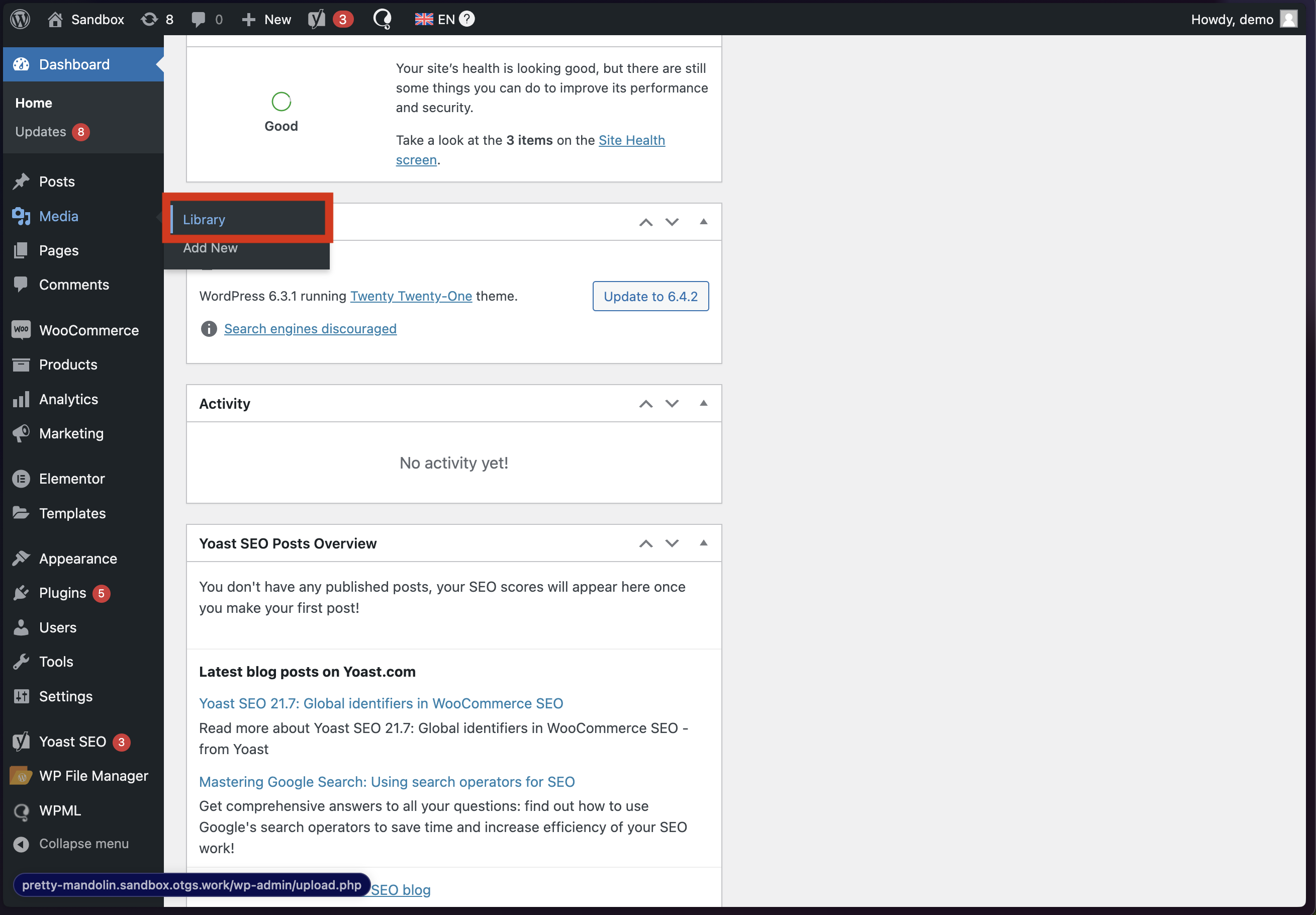Open Mastering Google Search article link
Screen dimensions: 1316x915
tap(387, 781)
